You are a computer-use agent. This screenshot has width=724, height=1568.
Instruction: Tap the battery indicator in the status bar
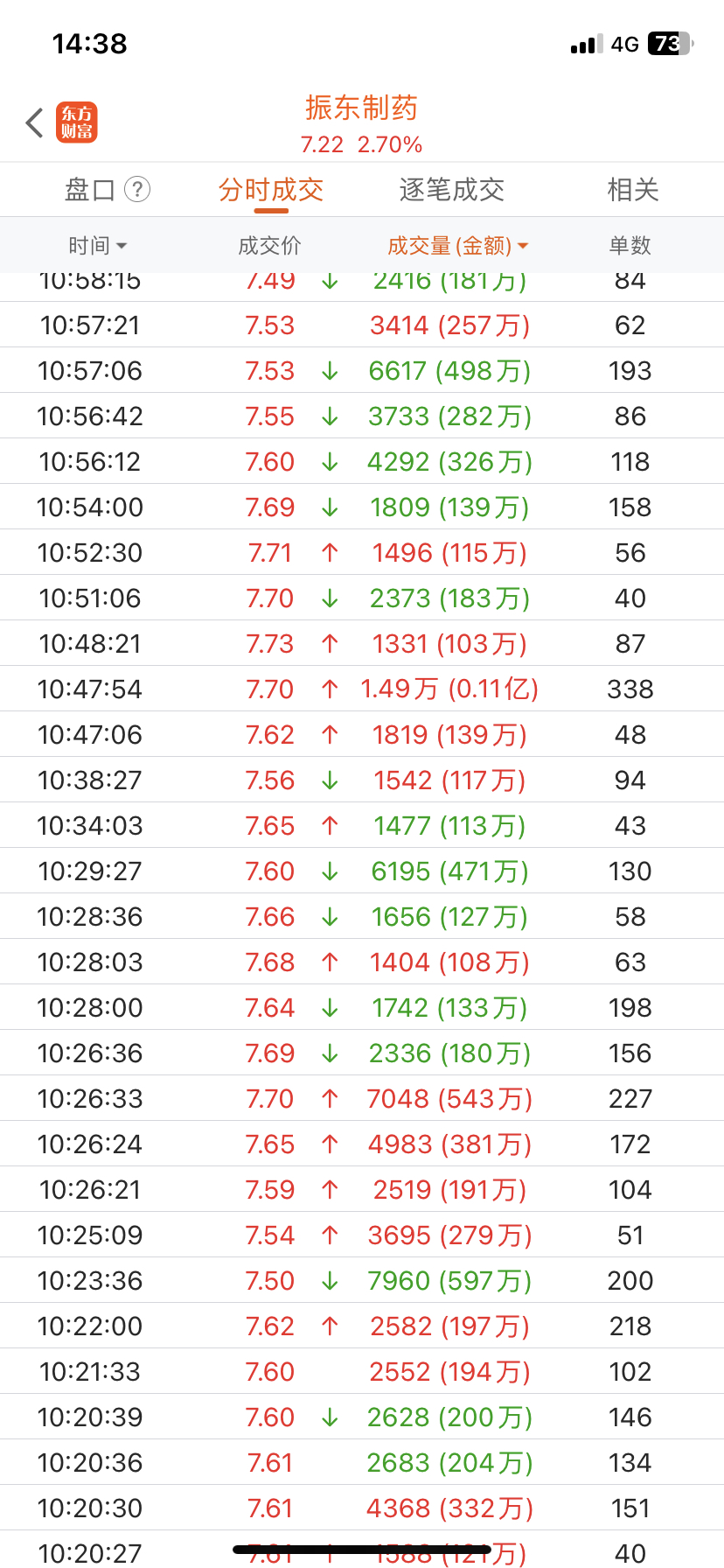[669, 44]
